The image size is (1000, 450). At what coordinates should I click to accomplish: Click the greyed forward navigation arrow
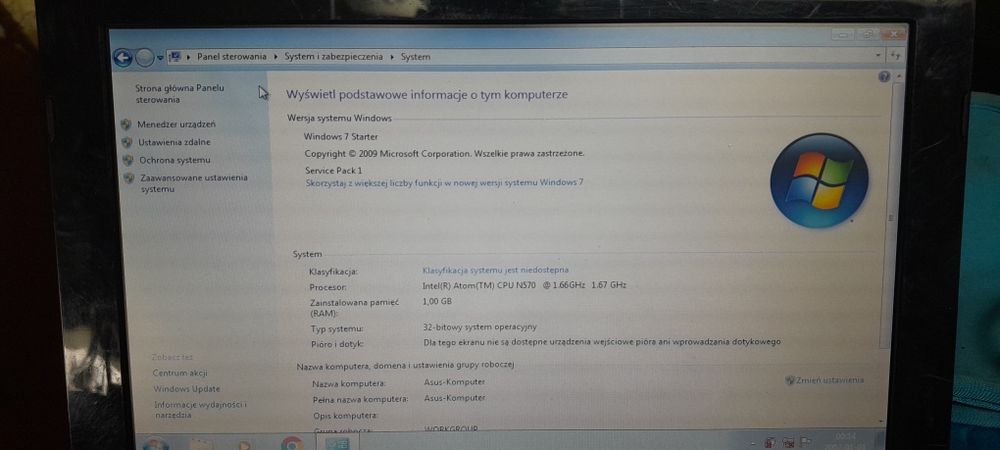(145, 58)
